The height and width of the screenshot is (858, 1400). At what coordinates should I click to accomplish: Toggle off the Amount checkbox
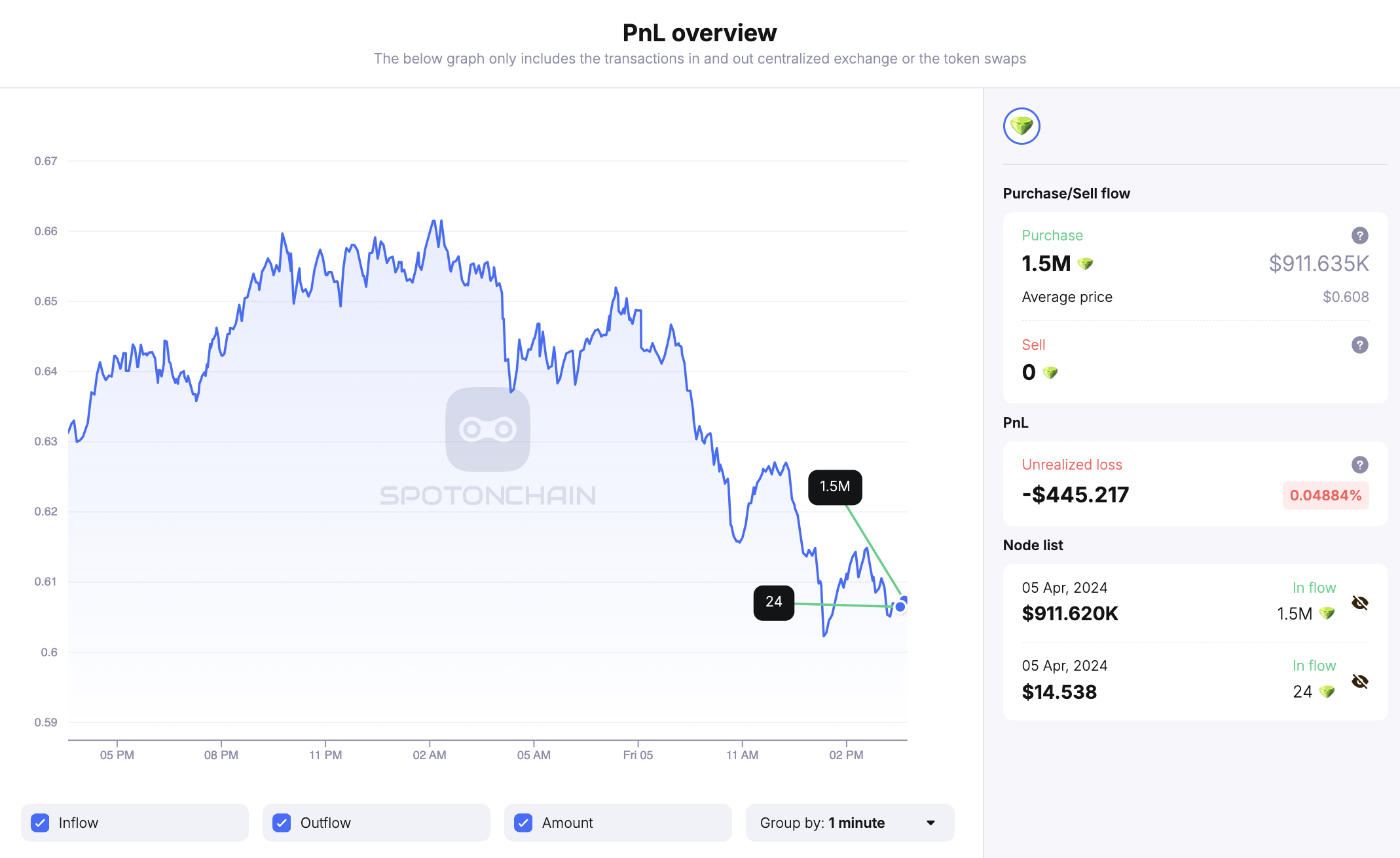[x=523, y=822]
